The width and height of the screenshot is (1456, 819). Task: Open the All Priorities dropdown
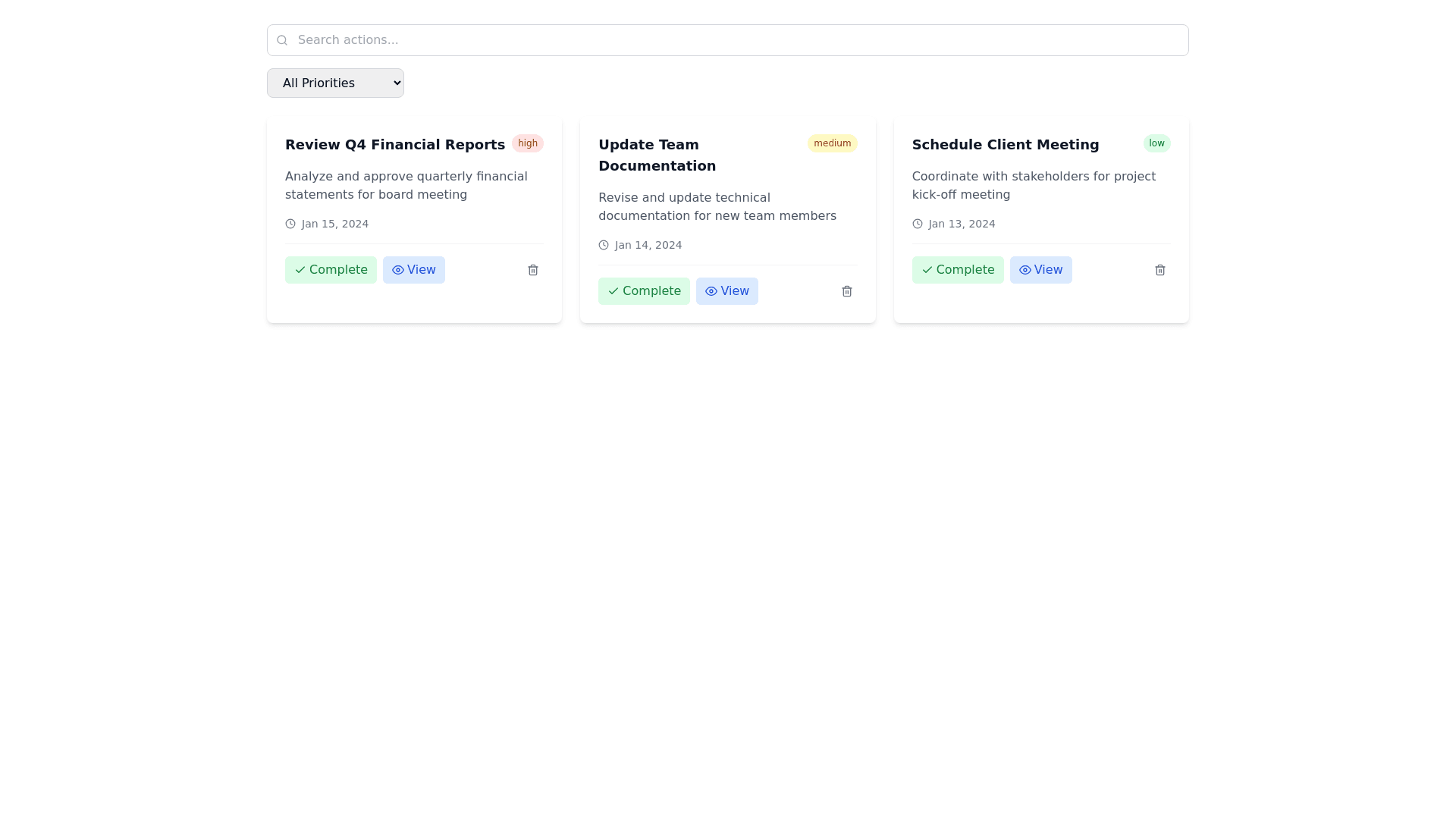pyautogui.click(x=335, y=83)
